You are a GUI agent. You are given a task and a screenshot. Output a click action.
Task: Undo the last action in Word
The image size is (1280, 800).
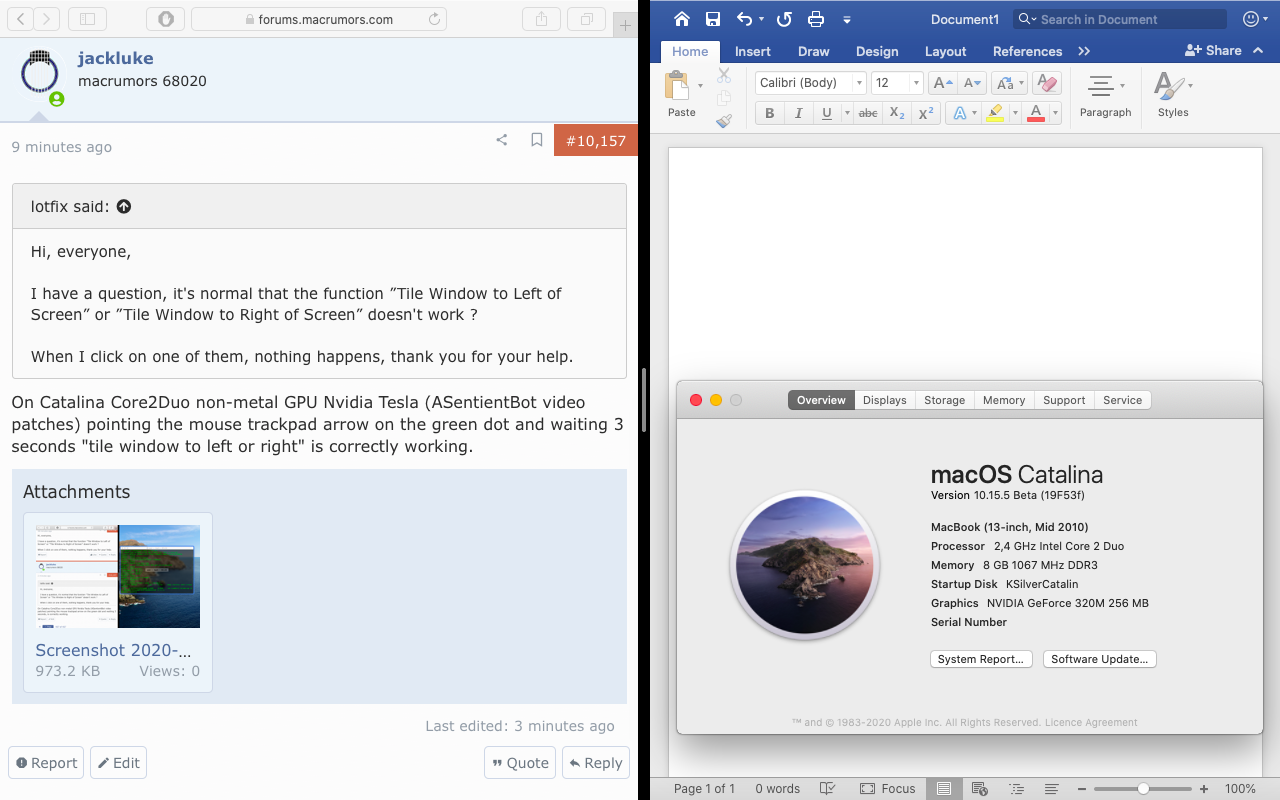[x=744, y=19]
